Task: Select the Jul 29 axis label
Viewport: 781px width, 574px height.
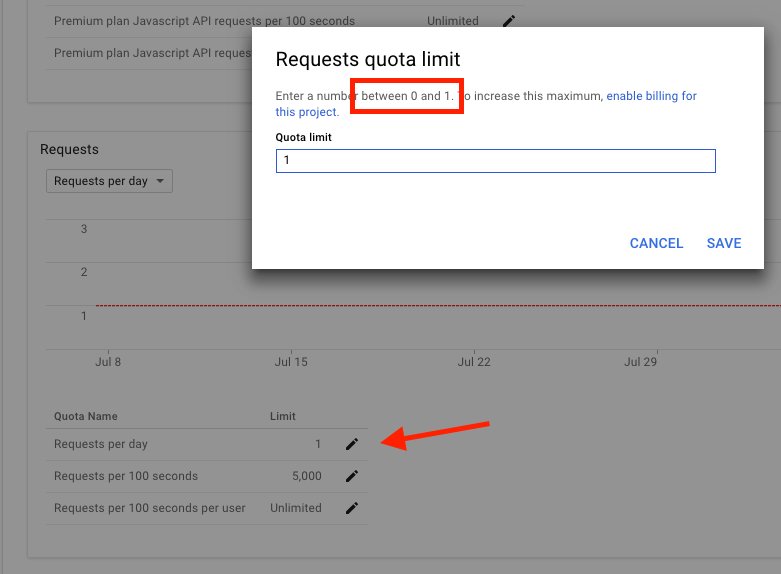Action: (x=641, y=362)
